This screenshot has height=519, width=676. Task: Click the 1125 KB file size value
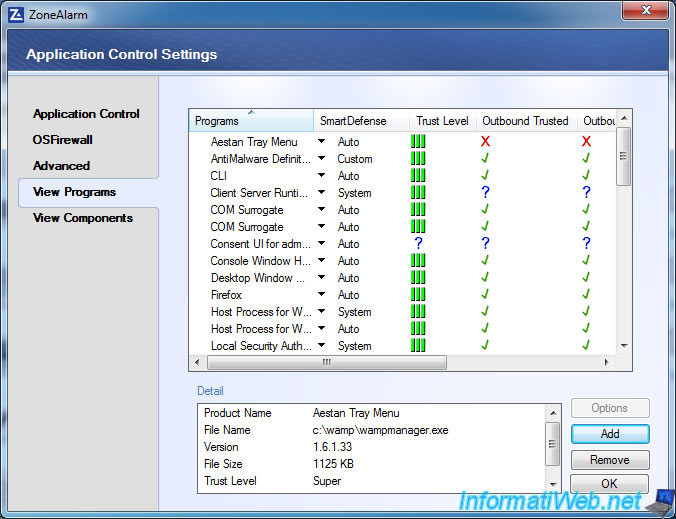coord(333,464)
